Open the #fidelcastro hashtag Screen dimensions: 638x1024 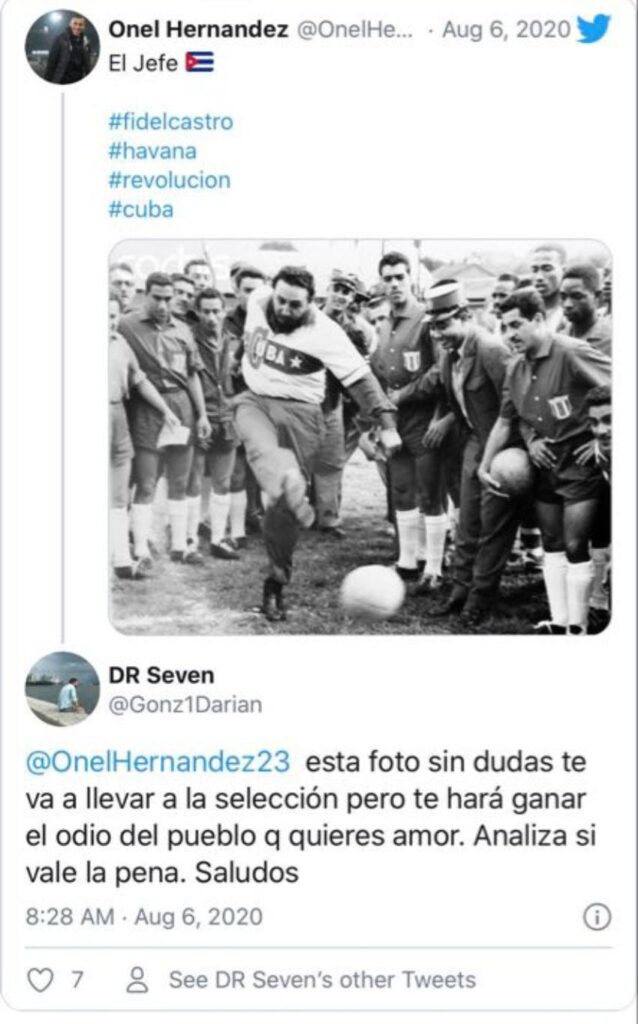(x=171, y=122)
